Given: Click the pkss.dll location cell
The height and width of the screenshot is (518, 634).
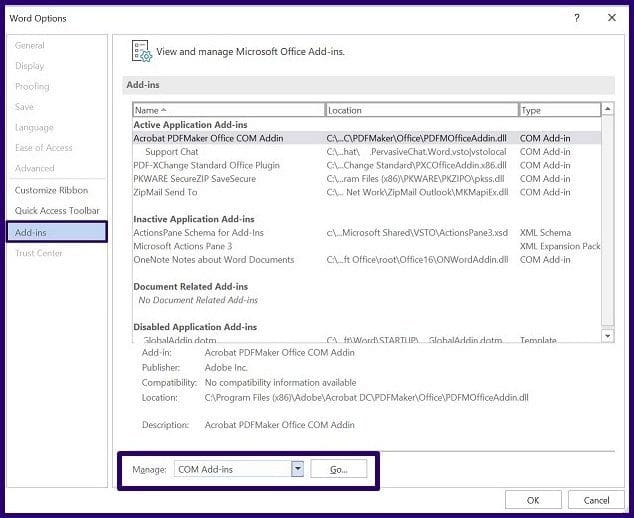Looking at the screenshot, I should coord(415,179).
